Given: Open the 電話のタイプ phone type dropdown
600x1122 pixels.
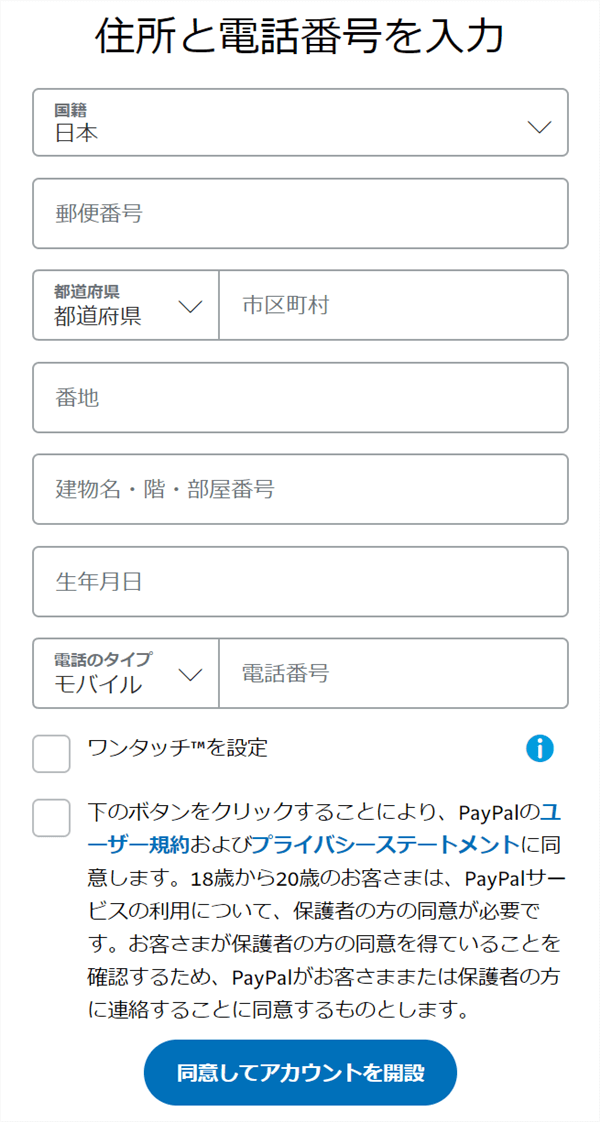Looking at the screenshot, I should [126, 673].
